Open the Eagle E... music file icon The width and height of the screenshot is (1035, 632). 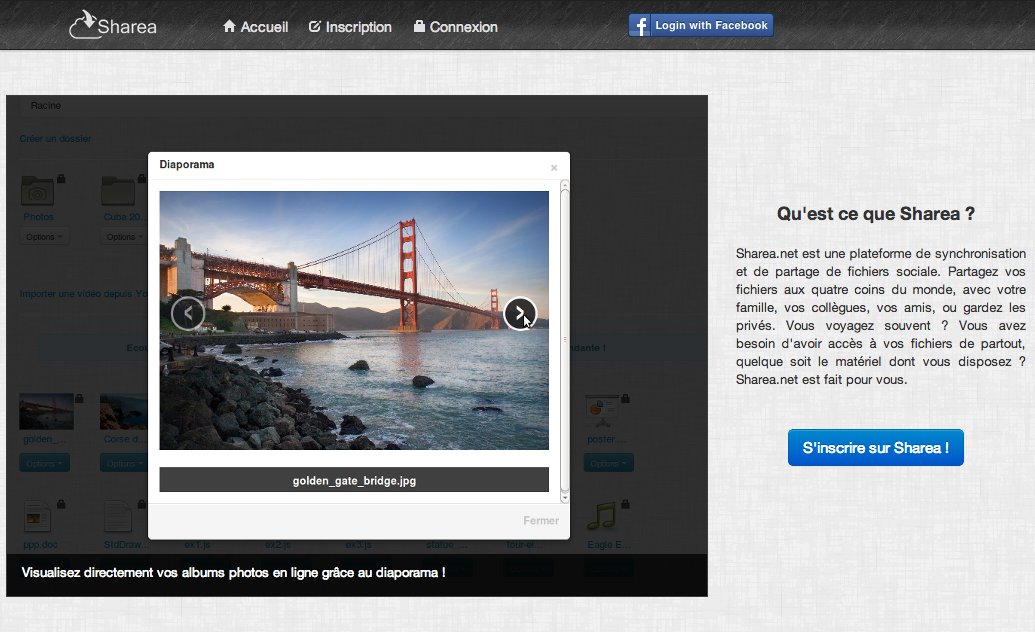pos(602,516)
